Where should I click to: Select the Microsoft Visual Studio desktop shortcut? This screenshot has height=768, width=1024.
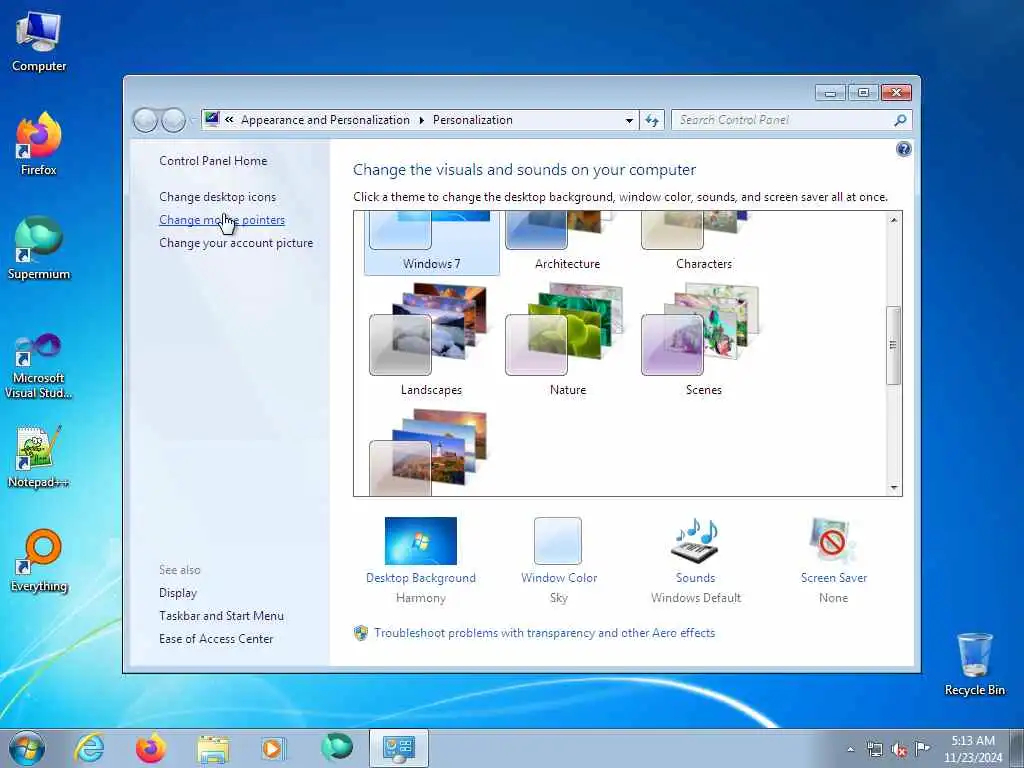pyautogui.click(x=39, y=366)
